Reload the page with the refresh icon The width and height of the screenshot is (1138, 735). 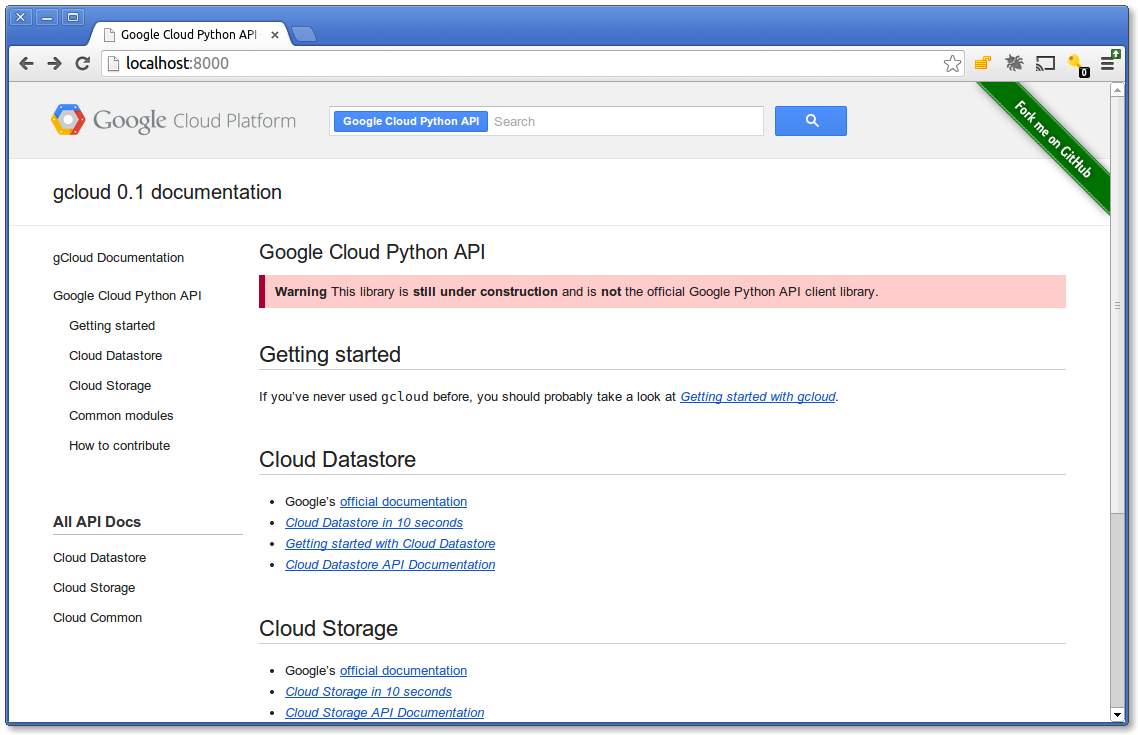[83, 64]
